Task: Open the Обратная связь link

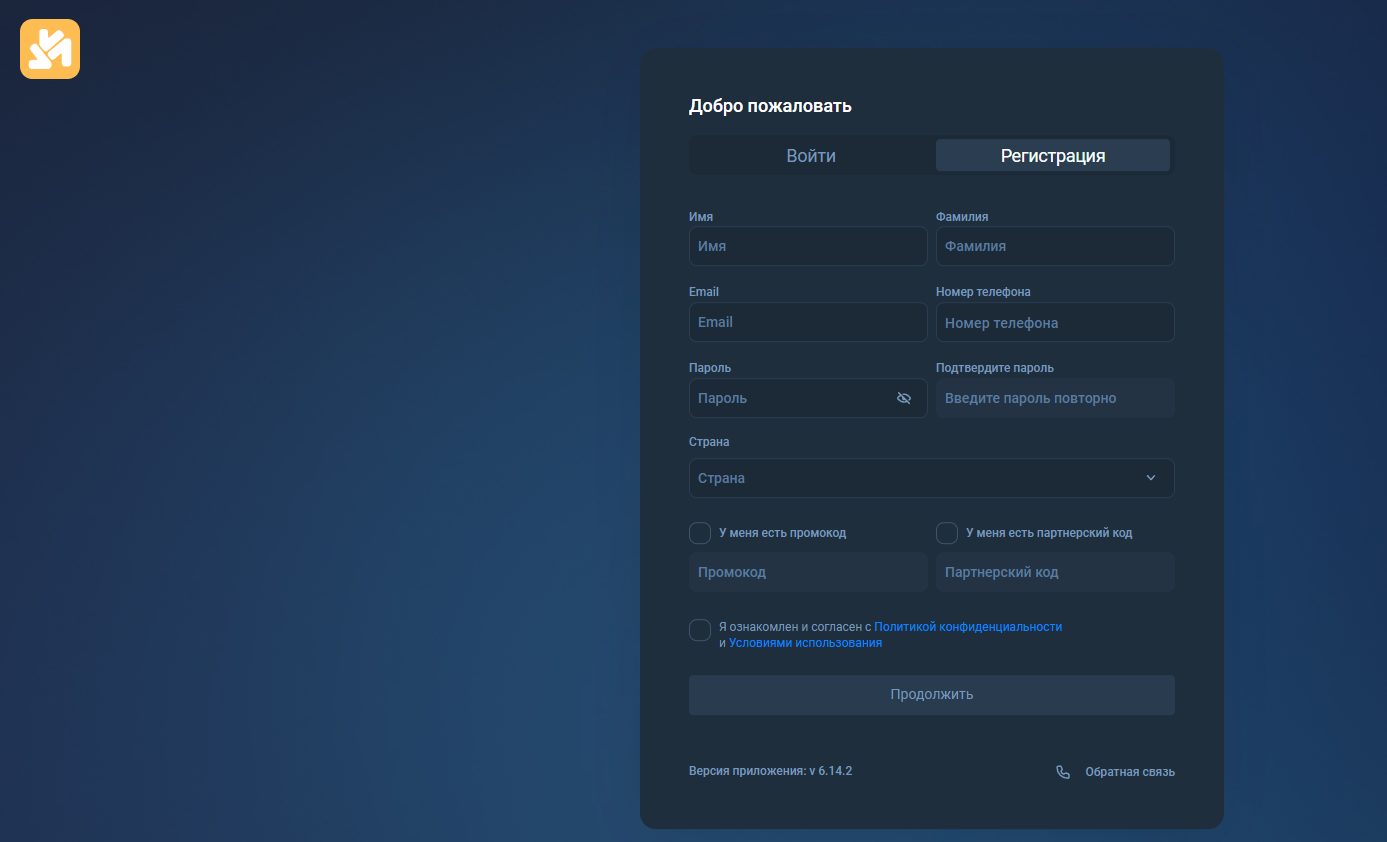Action: (x=1130, y=772)
